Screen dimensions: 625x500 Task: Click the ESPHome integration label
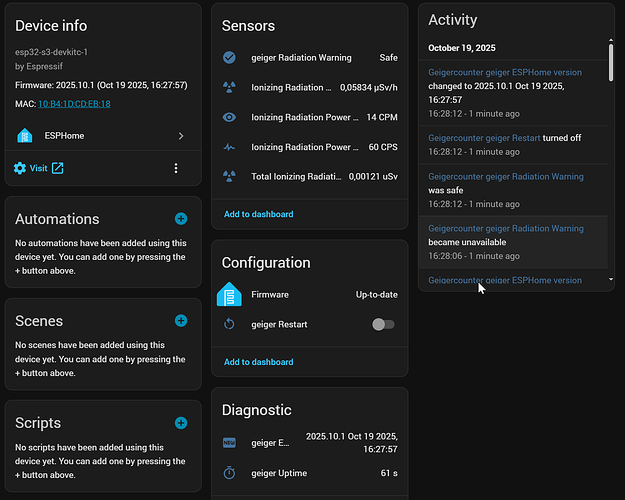tap(64, 136)
